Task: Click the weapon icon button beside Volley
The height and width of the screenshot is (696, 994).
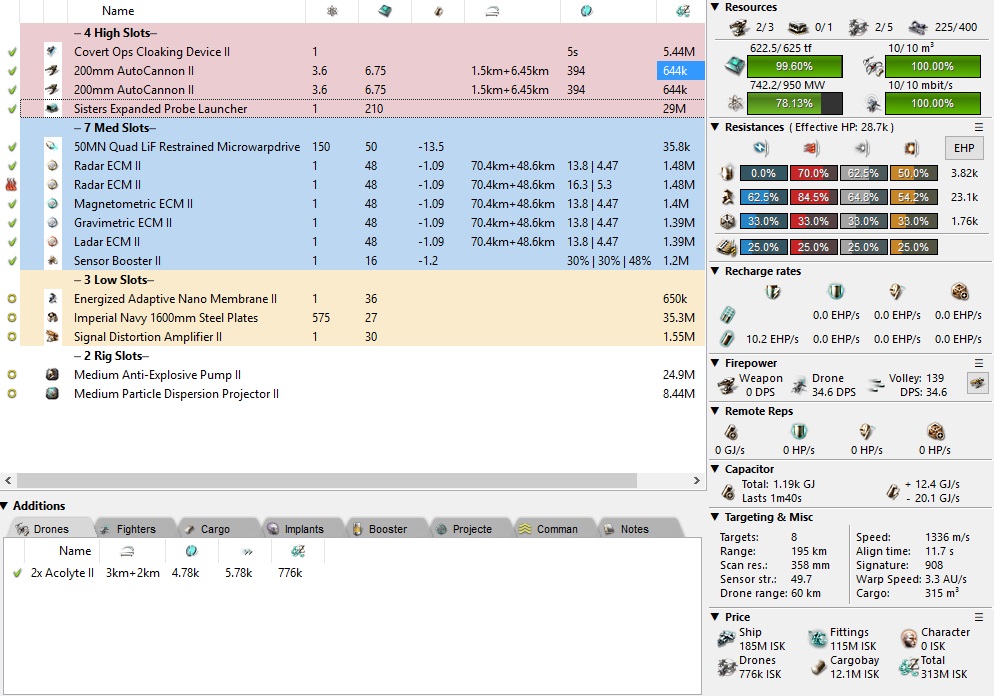Action: click(x=975, y=382)
